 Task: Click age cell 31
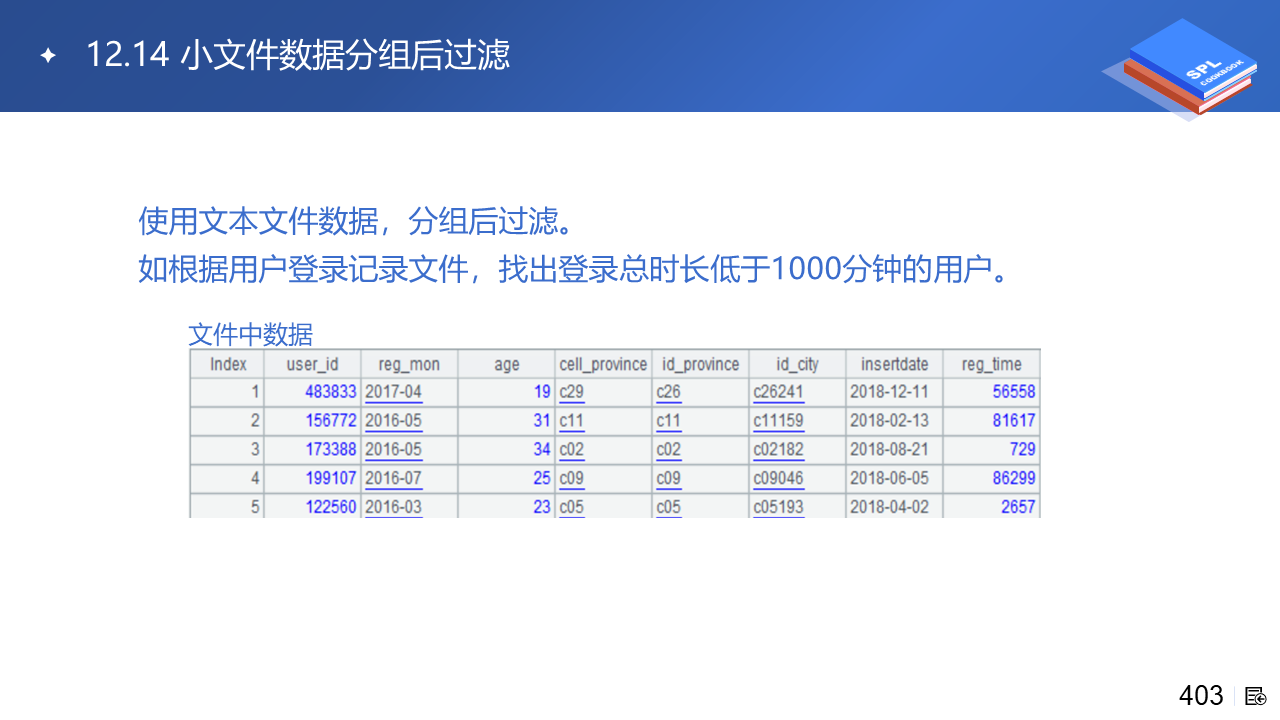point(506,421)
